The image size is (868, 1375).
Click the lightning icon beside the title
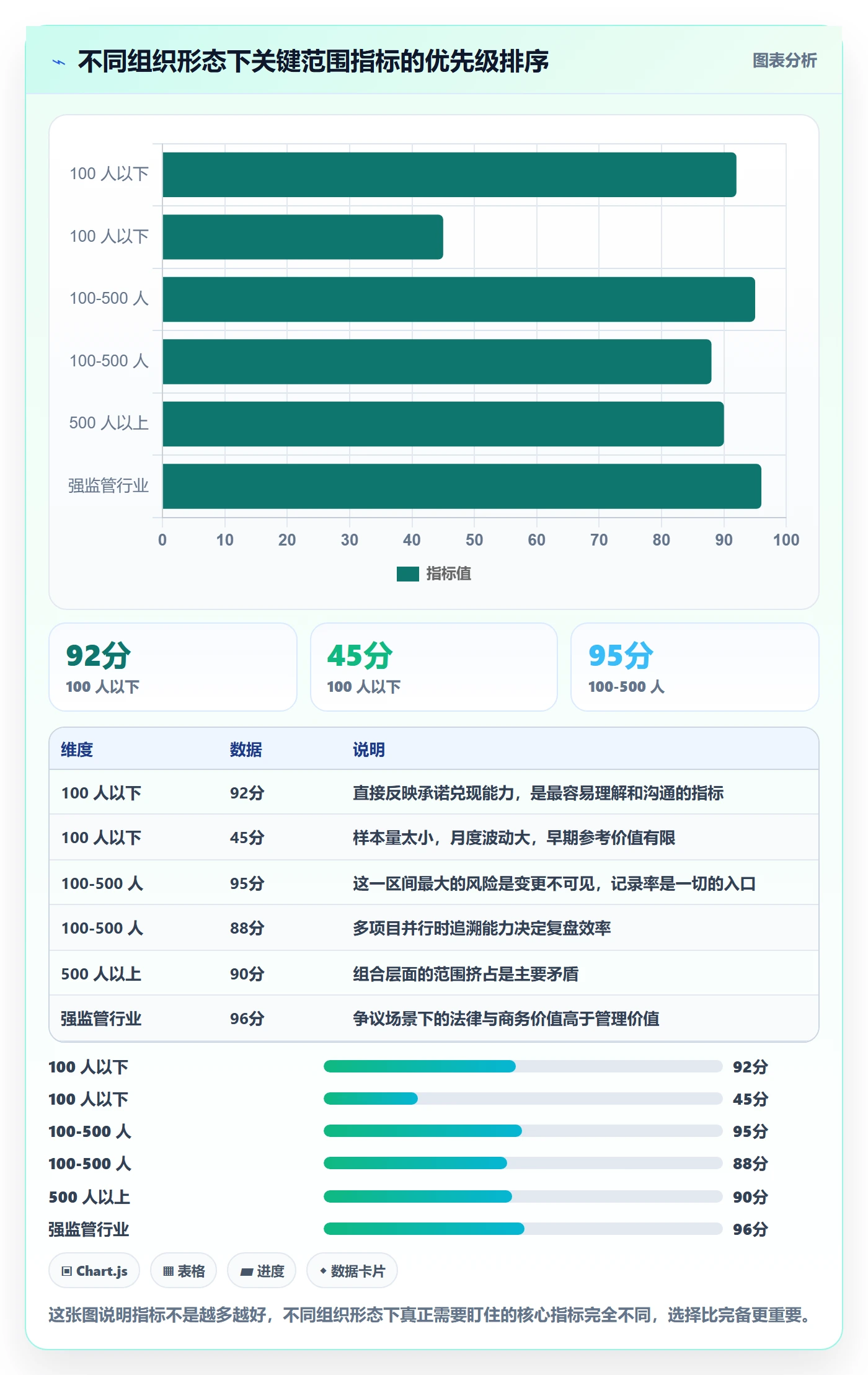[59, 62]
